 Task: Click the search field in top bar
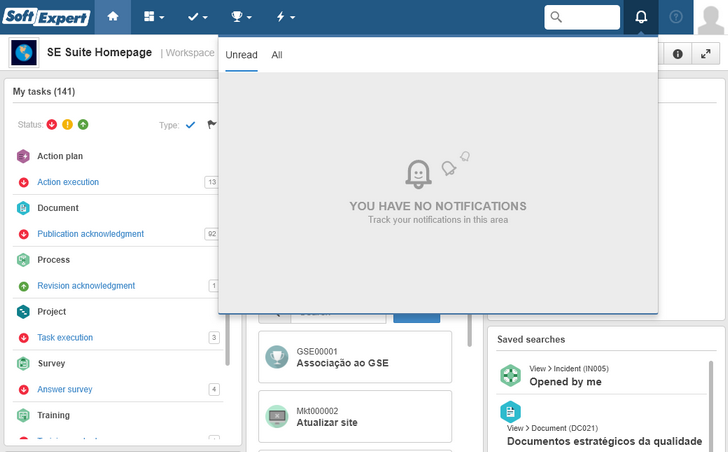tap(582, 17)
